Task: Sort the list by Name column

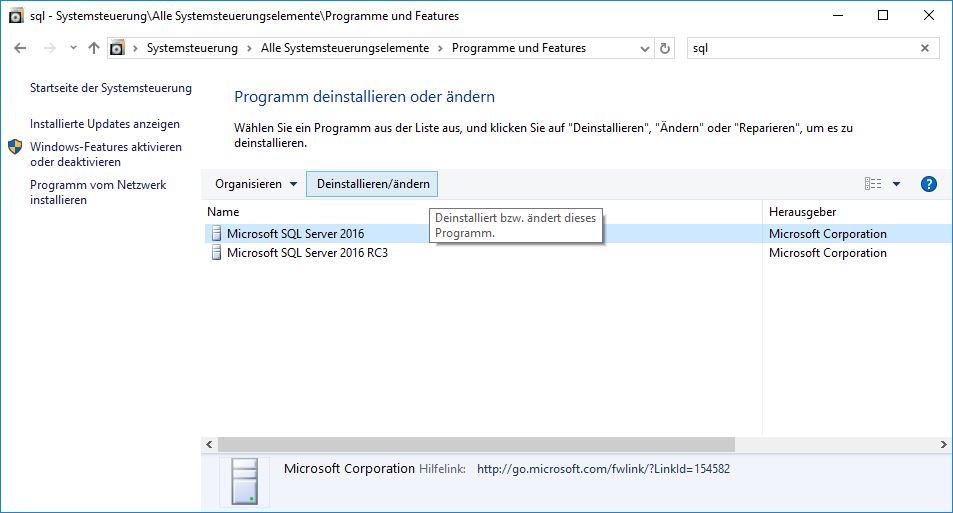Action: pyautogui.click(x=223, y=212)
